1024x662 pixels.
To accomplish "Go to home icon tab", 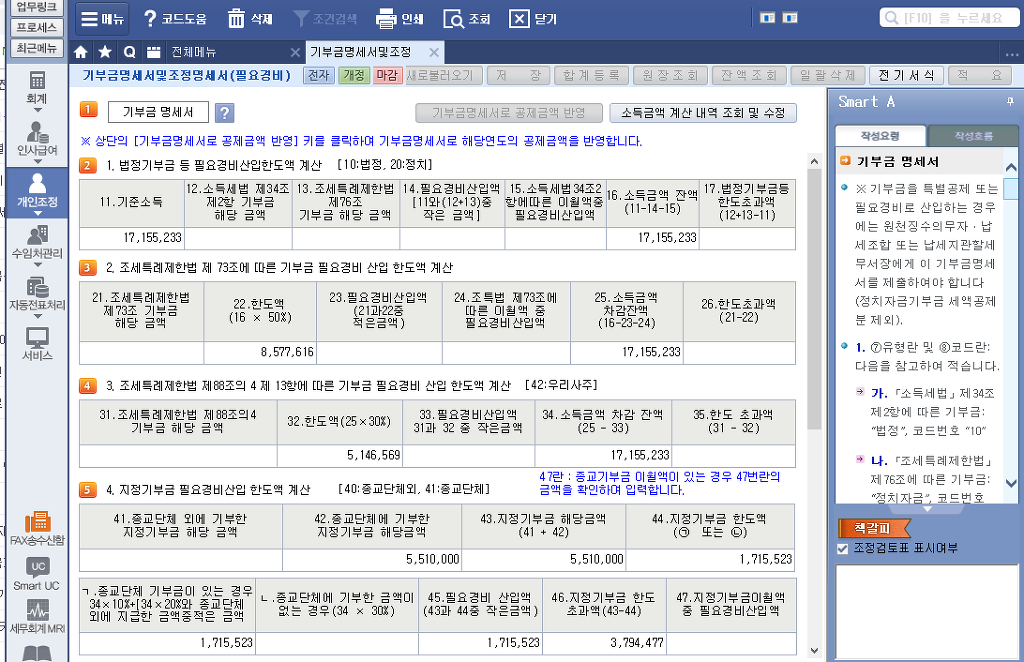I will click(81, 52).
